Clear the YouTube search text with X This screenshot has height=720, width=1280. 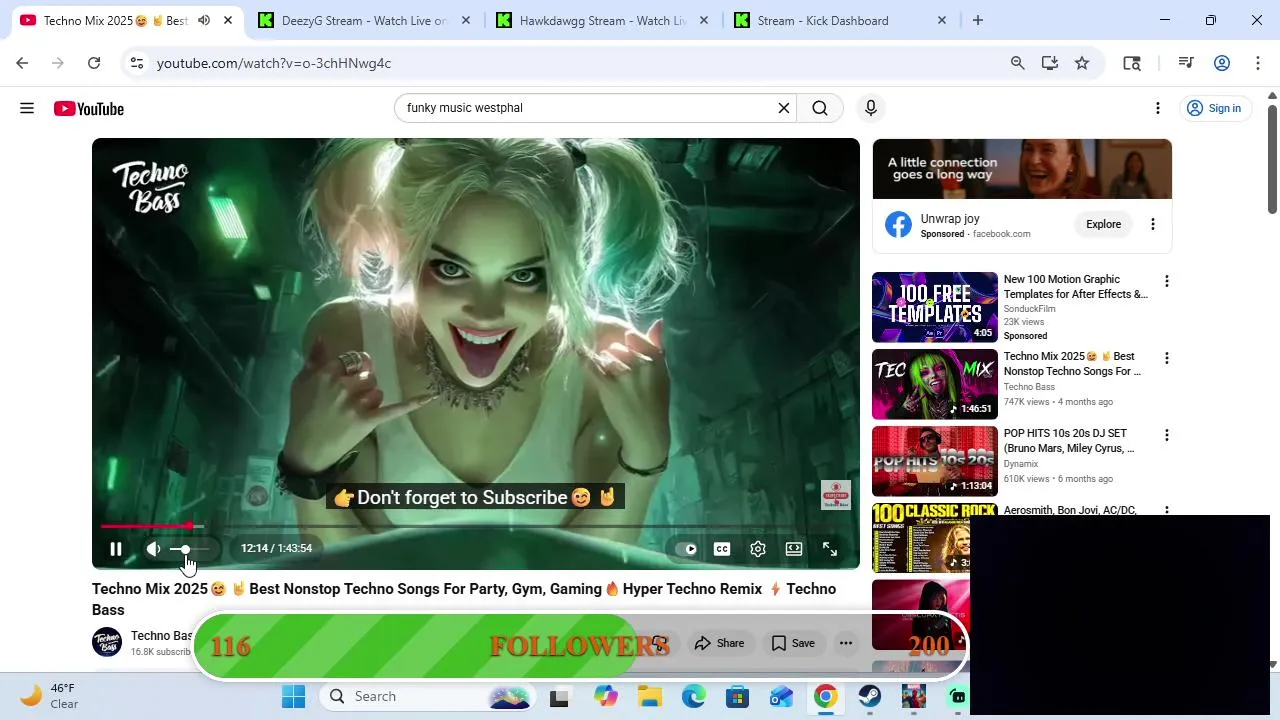pos(784,108)
